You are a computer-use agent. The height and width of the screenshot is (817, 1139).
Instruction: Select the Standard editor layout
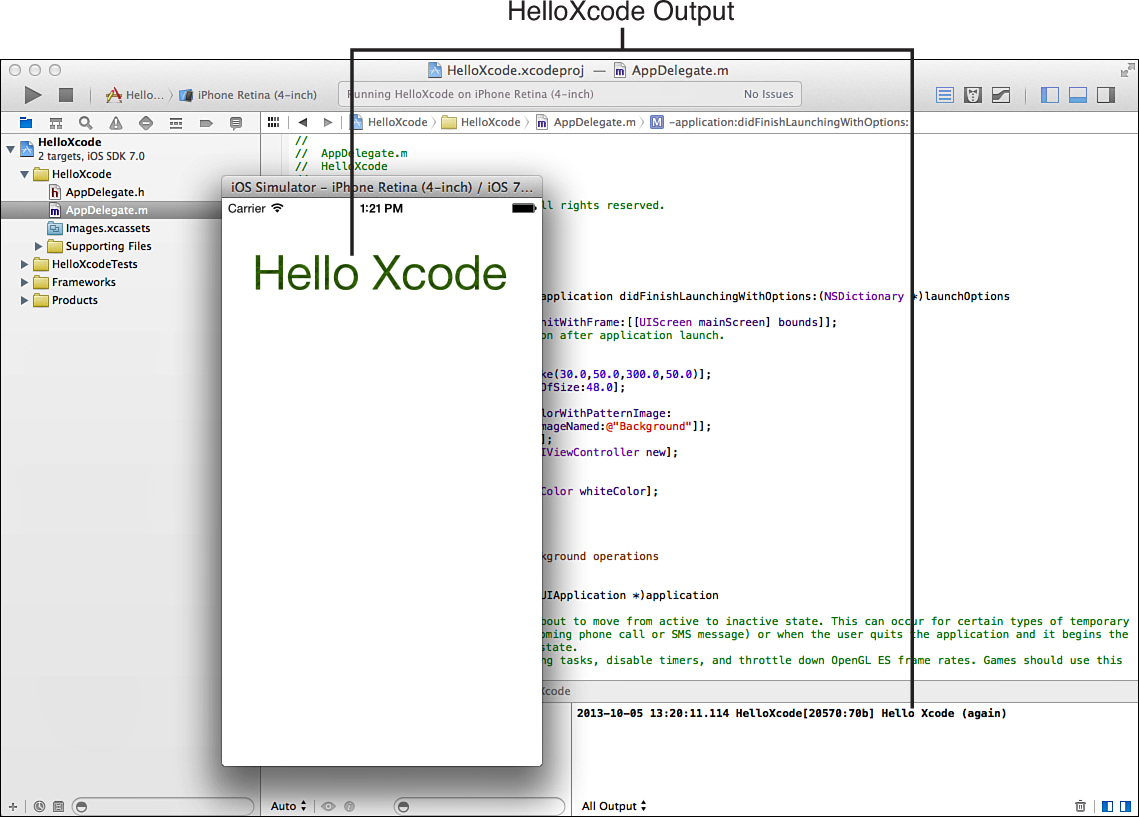(944, 95)
